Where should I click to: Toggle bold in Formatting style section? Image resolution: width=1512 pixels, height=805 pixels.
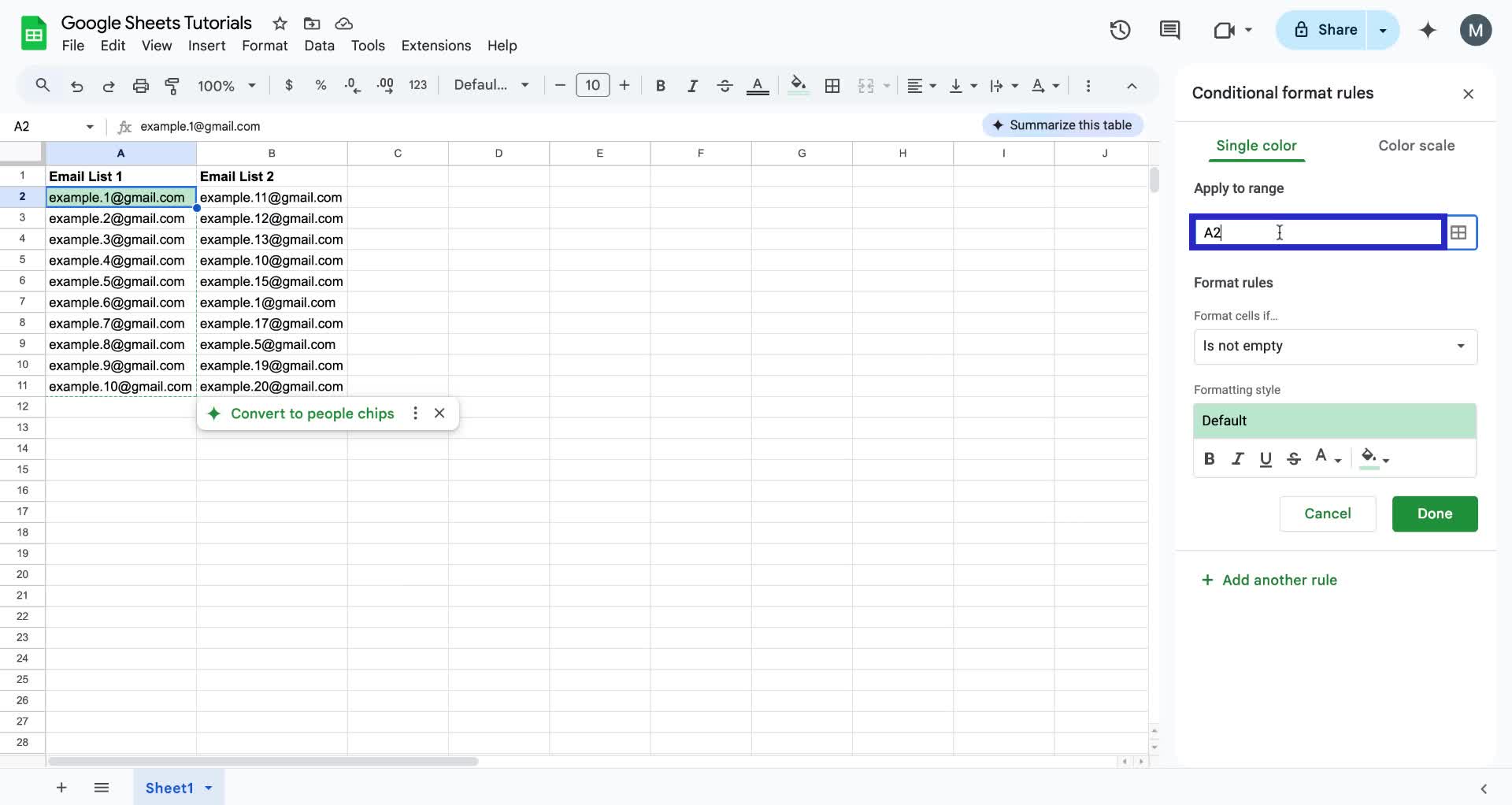(x=1210, y=458)
